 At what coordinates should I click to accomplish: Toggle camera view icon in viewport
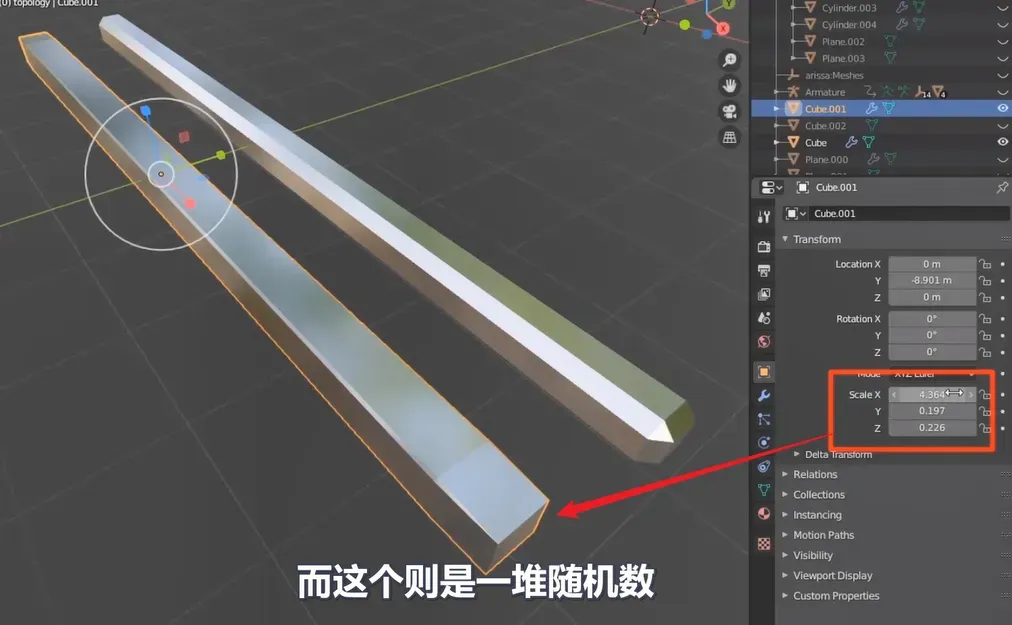pos(731,111)
